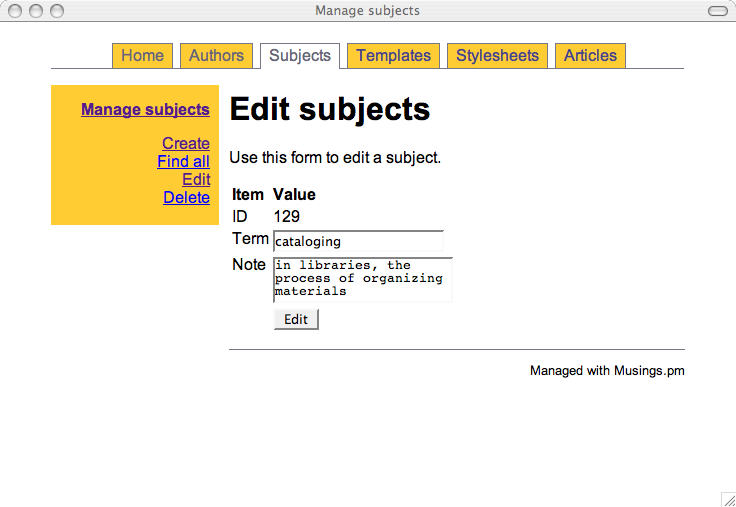The image size is (736, 507).
Task: Select the Subjects tab
Action: click(299, 56)
